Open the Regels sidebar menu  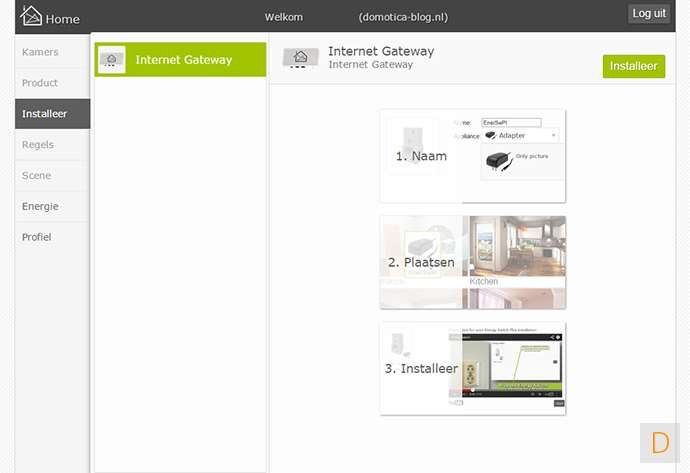point(52,144)
